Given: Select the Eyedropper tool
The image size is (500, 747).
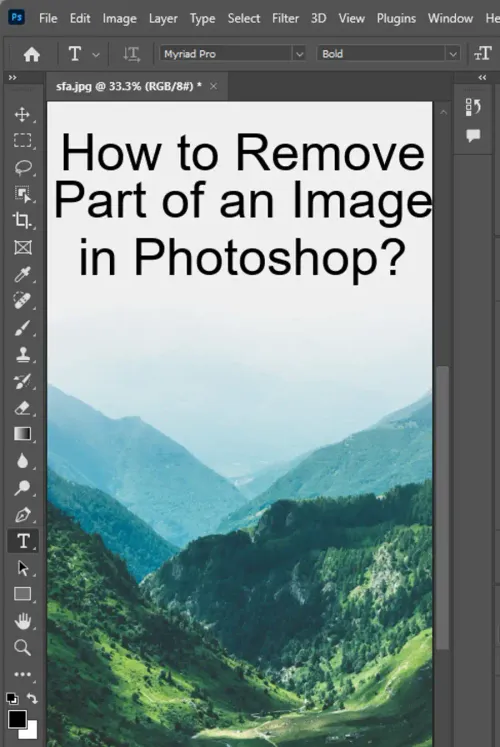Looking at the screenshot, I should coord(22,274).
